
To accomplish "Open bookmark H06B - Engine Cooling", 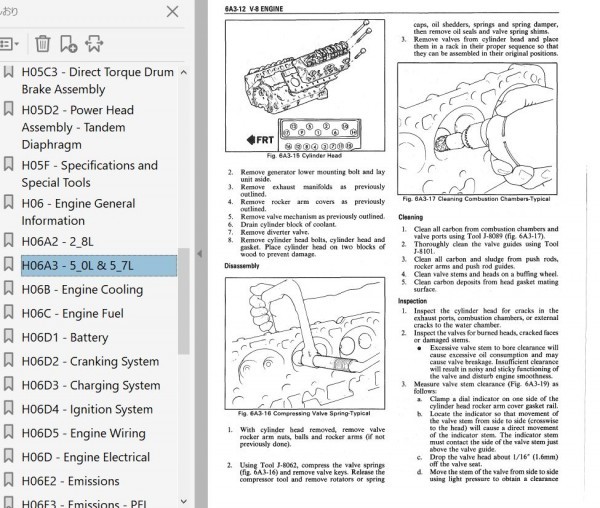I will 82,290.
